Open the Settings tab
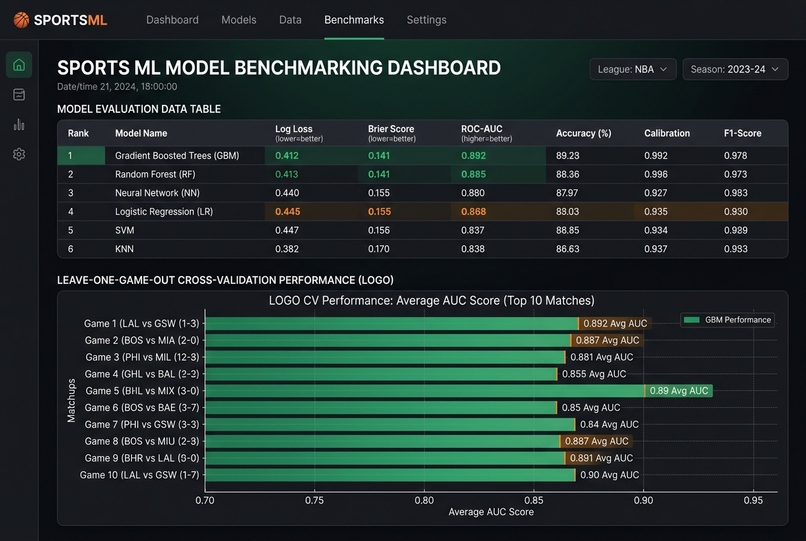 [x=426, y=20]
